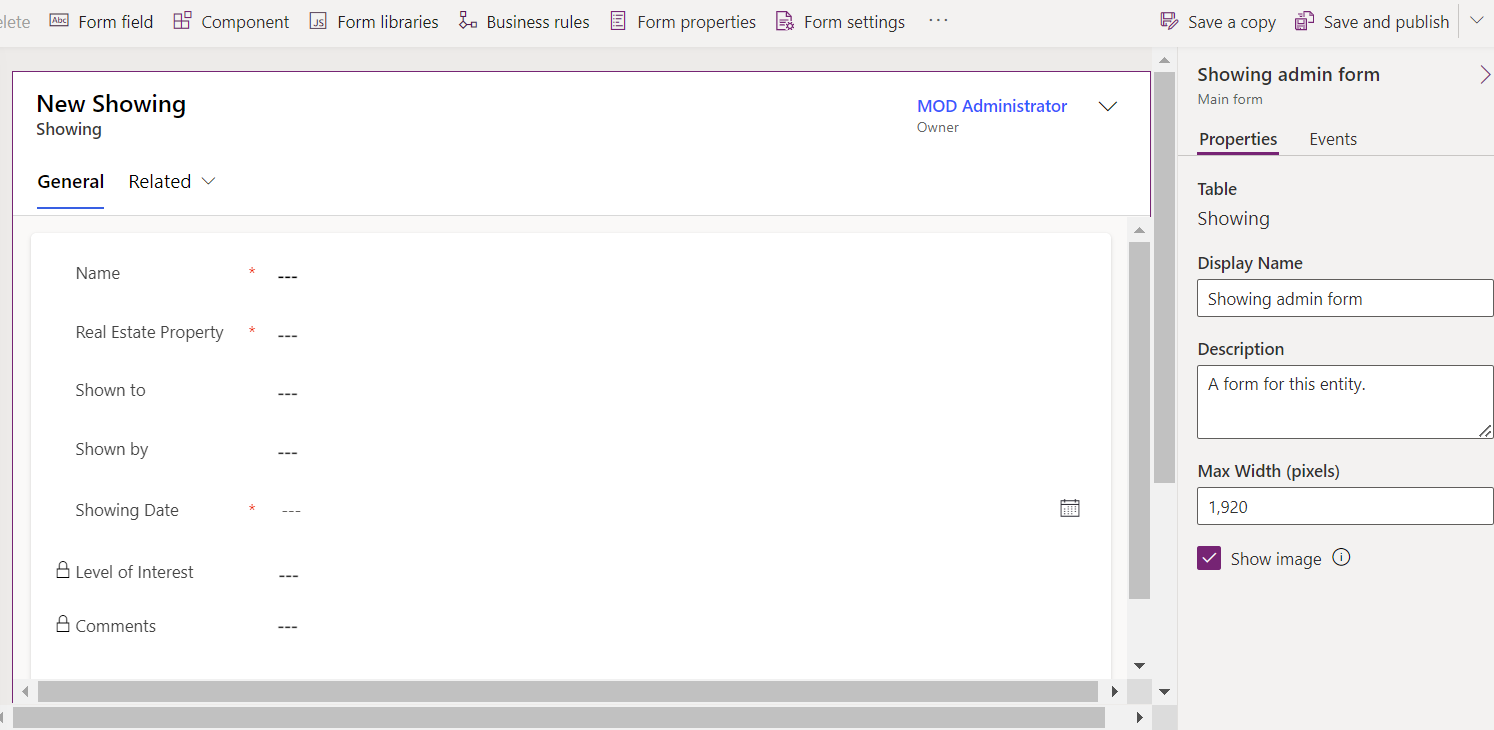Screen dimensions: 1494x730
Task: Select the General tab on the form
Action: [70, 182]
